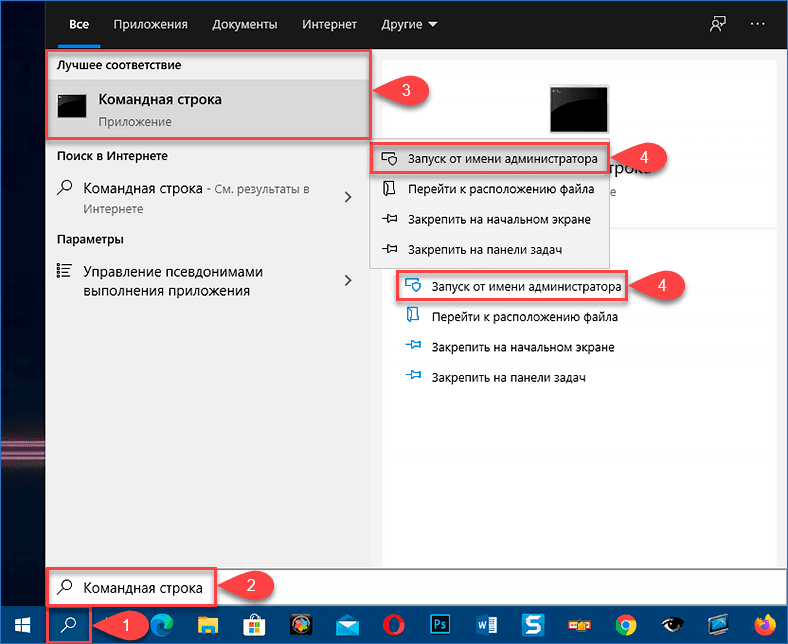Screen dimensions: 788x644
Task: Click the blue file location icon in right panel
Action: 413,315
